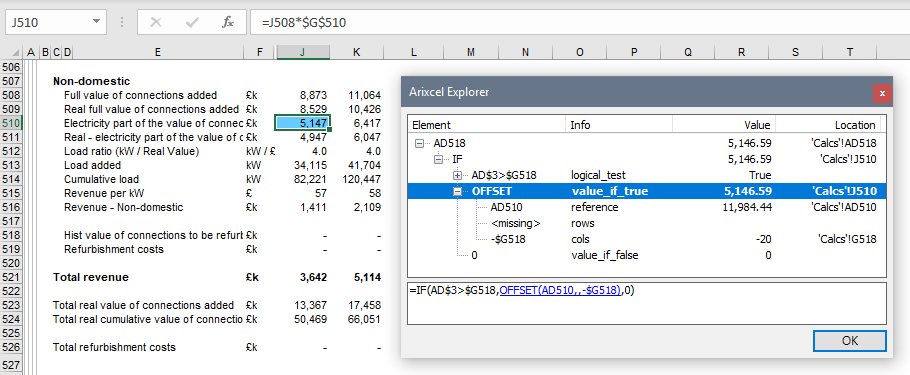Click the formula bar showing =J508*$G$510
The image size is (910, 375).
coord(580,23)
